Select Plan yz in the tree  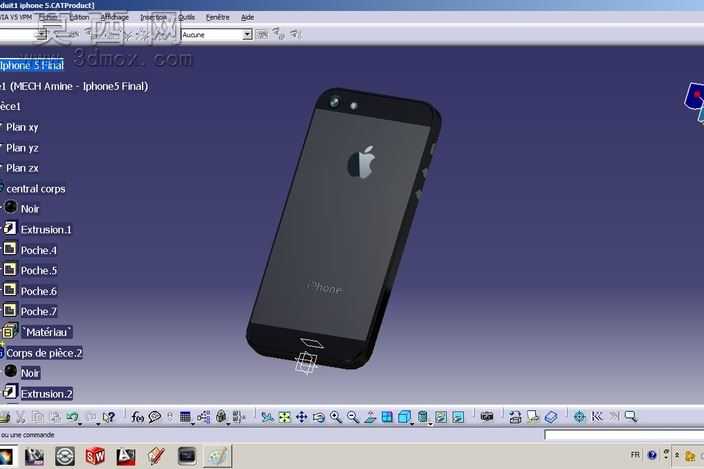(x=22, y=148)
